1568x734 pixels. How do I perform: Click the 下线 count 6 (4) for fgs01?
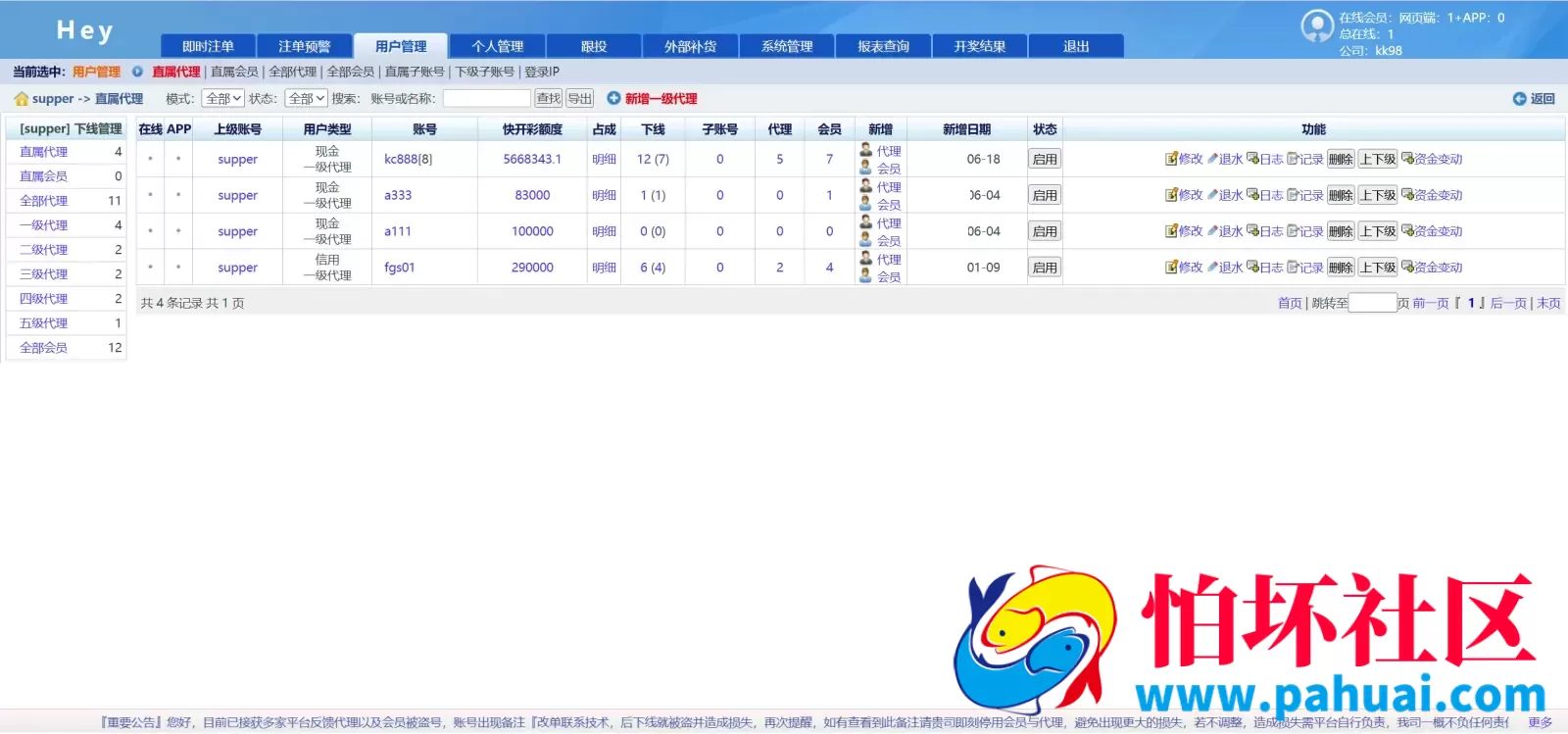tap(653, 268)
